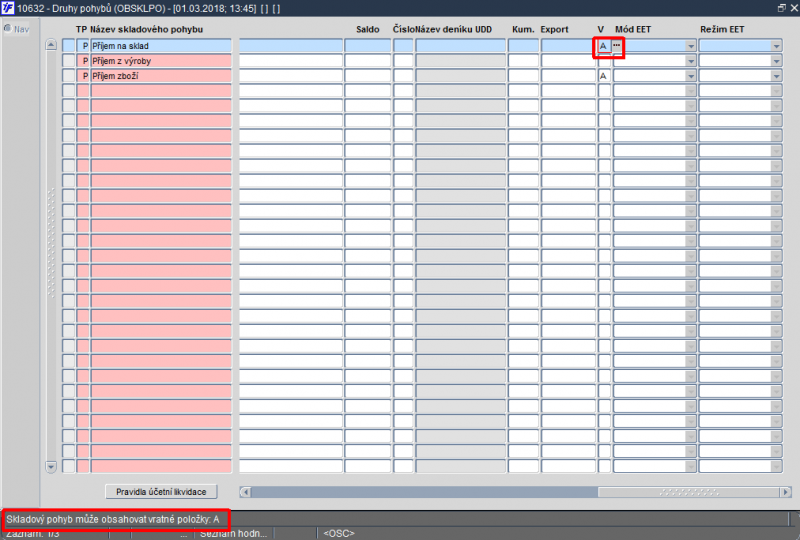800x540 pixels.
Task: Click Číslo field of Příjem na sklad row
Action: click(x=403, y=46)
